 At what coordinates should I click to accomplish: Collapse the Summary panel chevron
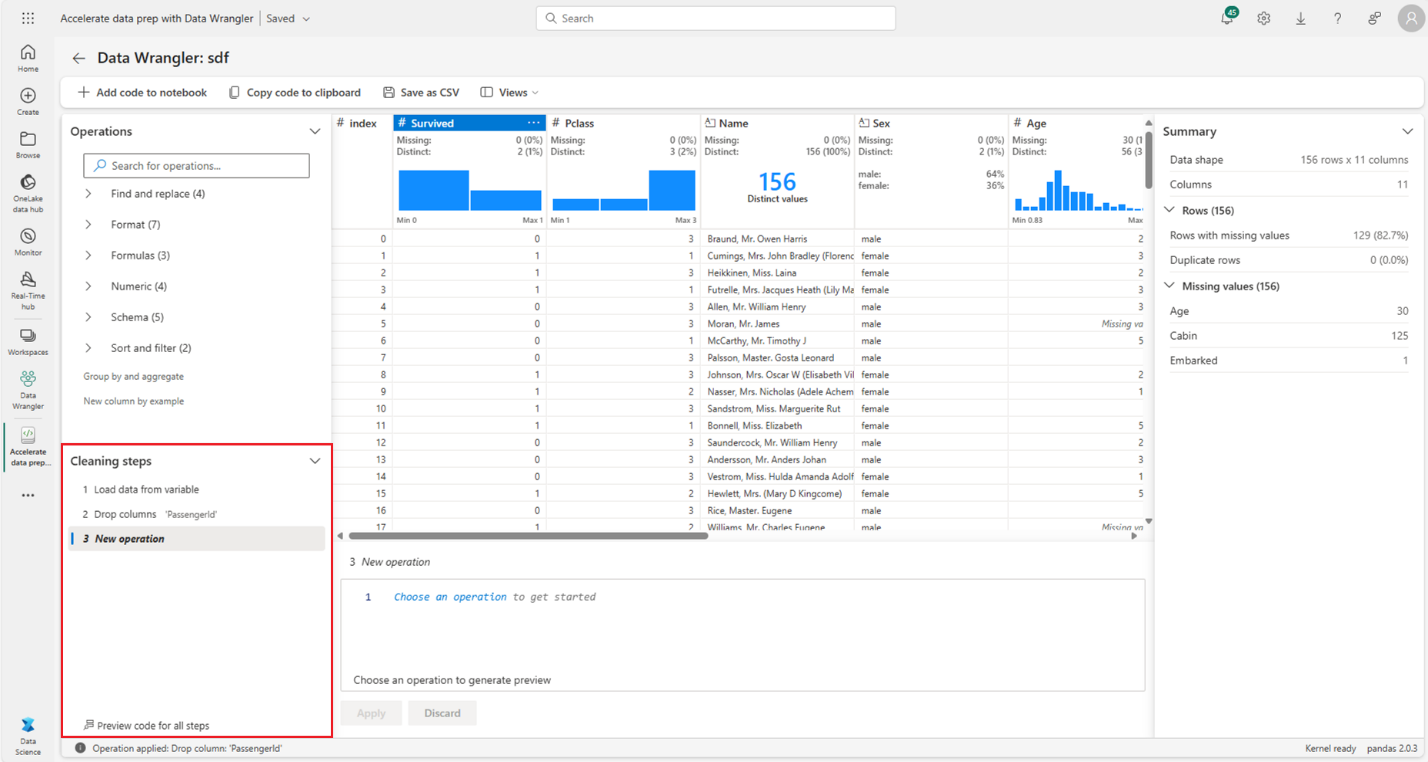point(1407,131)
